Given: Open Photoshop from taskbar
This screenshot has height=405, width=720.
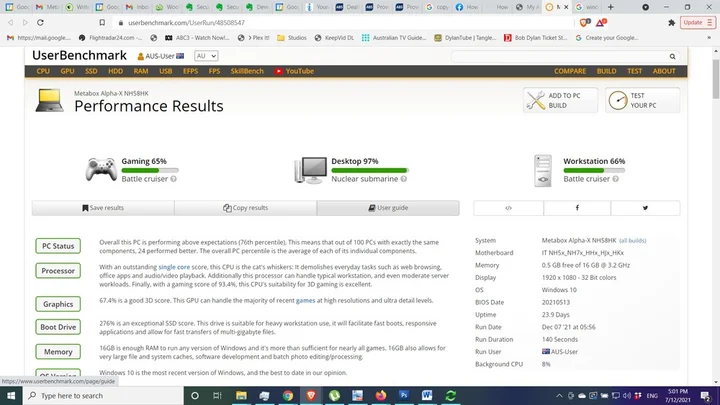Looking at the screenshot, I should [x=404, y=395].
